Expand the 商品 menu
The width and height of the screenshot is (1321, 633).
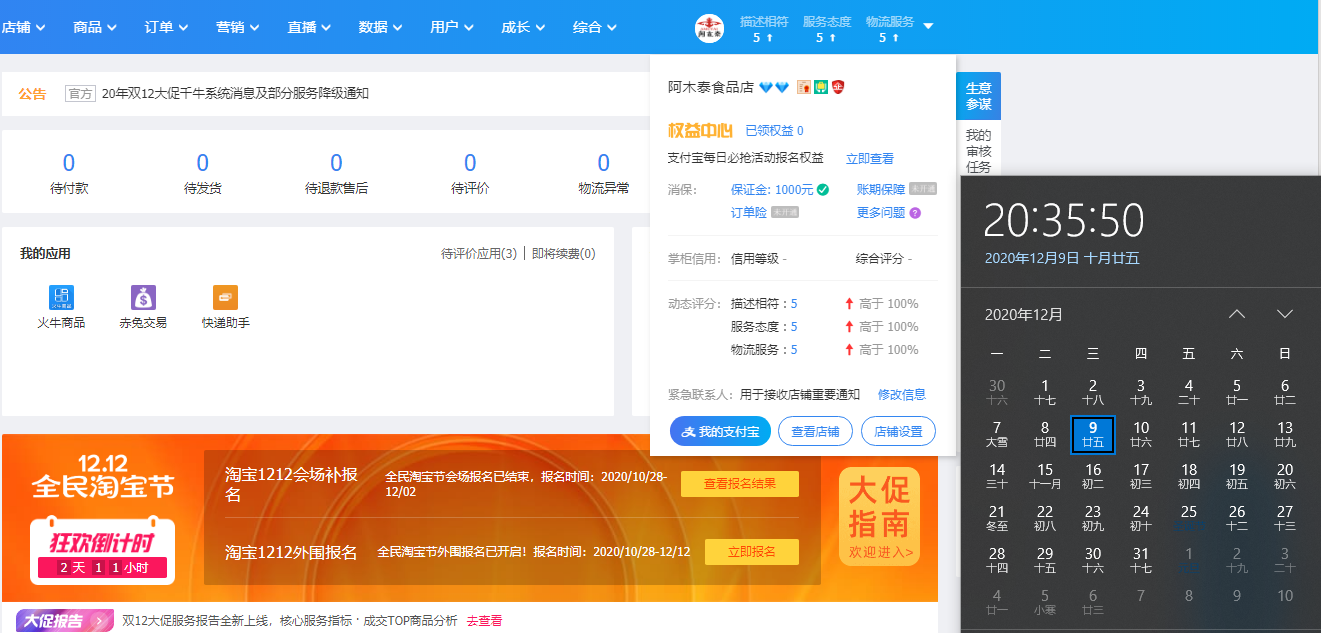click(x=95, y=27)
